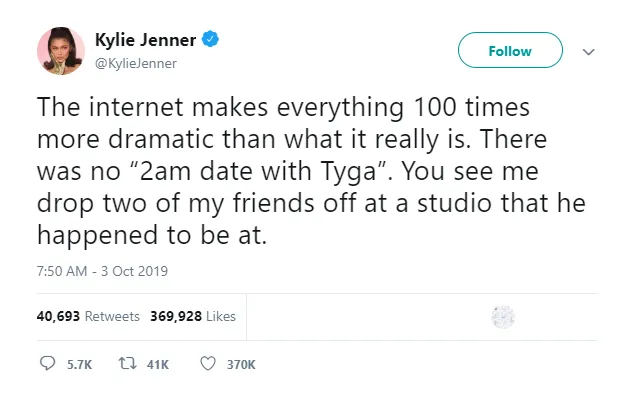Screen dimensions: 634x398
Task: Click the 370K like count
Action: 241,364
